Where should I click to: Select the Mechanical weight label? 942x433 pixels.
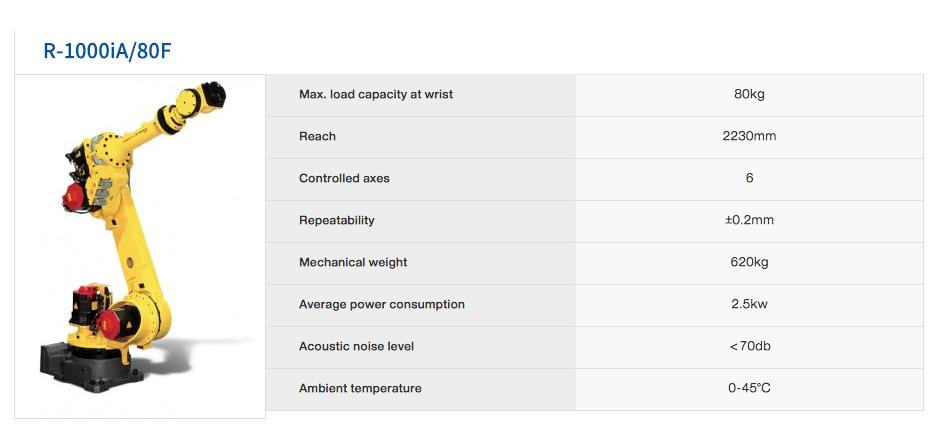coord(353,262)
